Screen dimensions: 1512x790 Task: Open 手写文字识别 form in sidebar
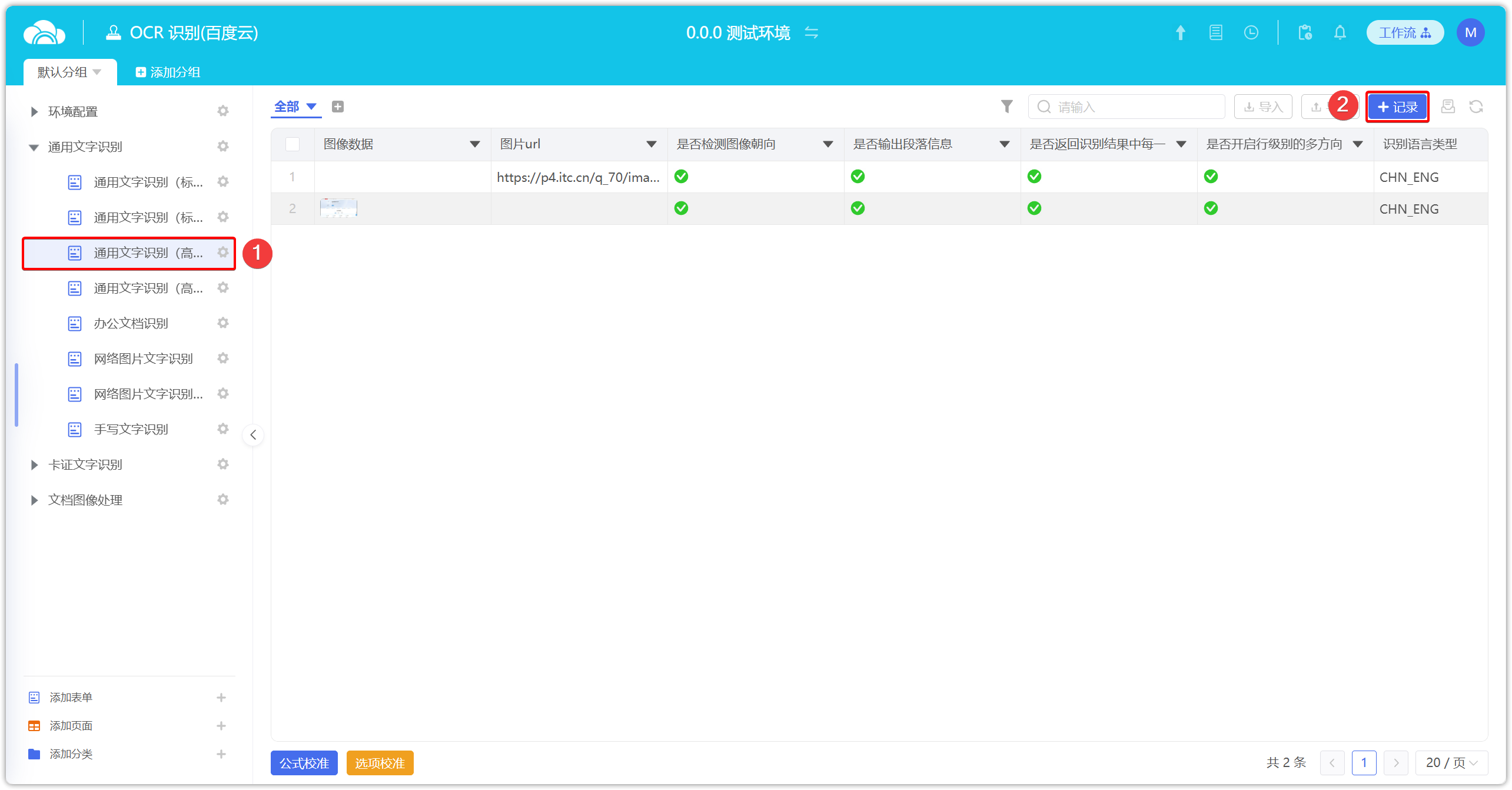click(131, 429)
